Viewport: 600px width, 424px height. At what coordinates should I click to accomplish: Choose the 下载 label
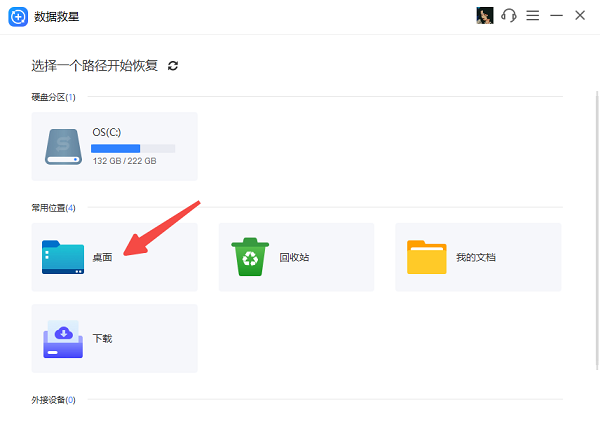[102, 339]
